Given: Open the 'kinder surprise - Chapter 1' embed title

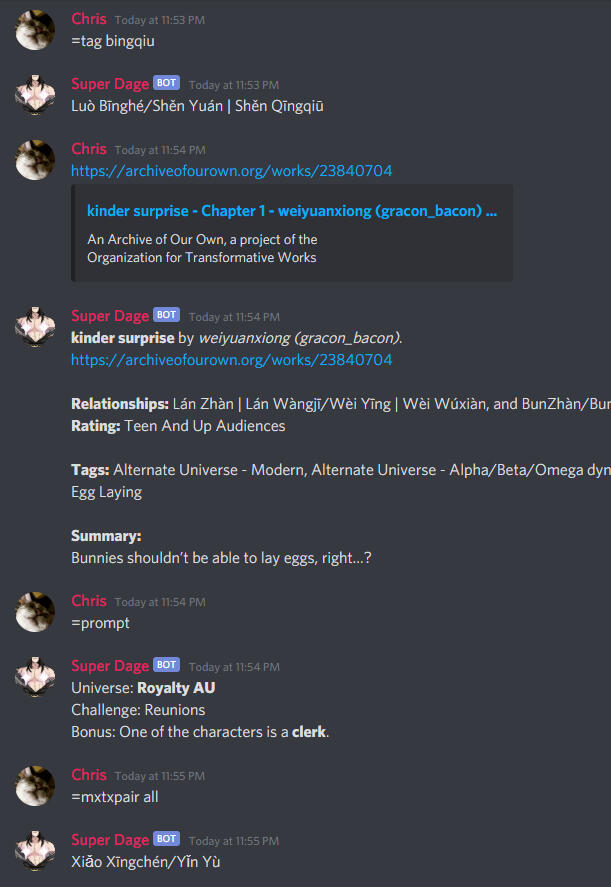Looking at the screenshot, I should (292, 211).
